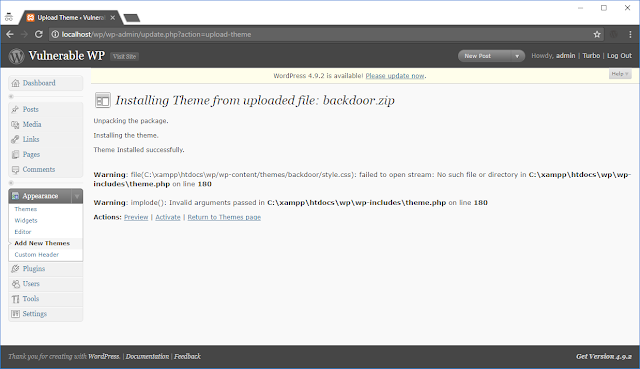Click the Vulnerable WP site title
Viewport: 640px width, 369px height.
tap(67, 56)
